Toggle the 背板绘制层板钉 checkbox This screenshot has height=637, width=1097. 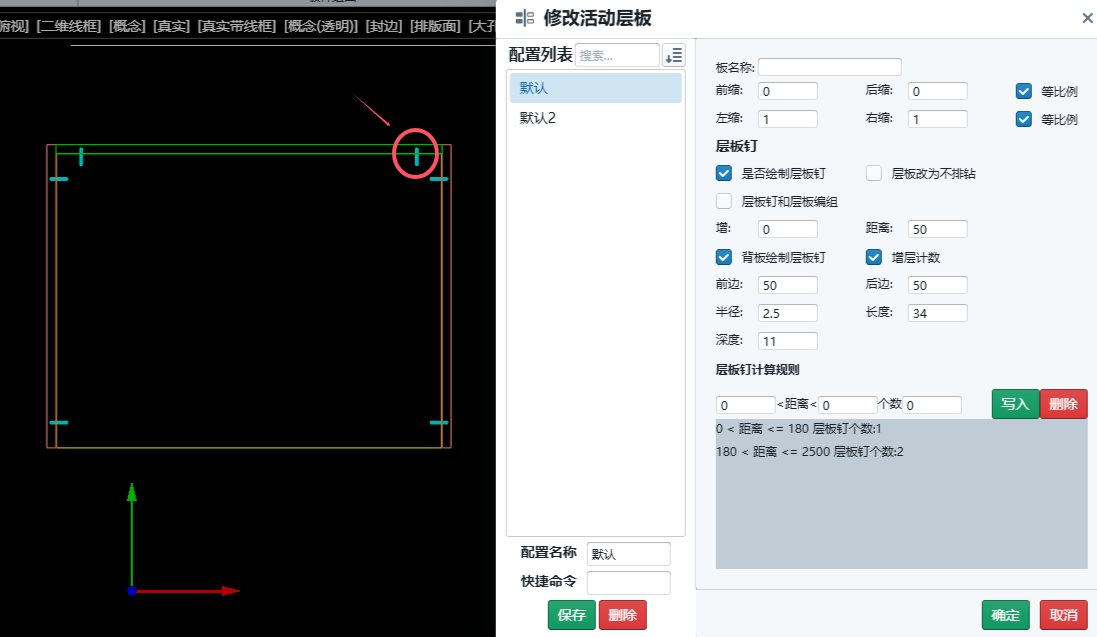coord(724,257)
